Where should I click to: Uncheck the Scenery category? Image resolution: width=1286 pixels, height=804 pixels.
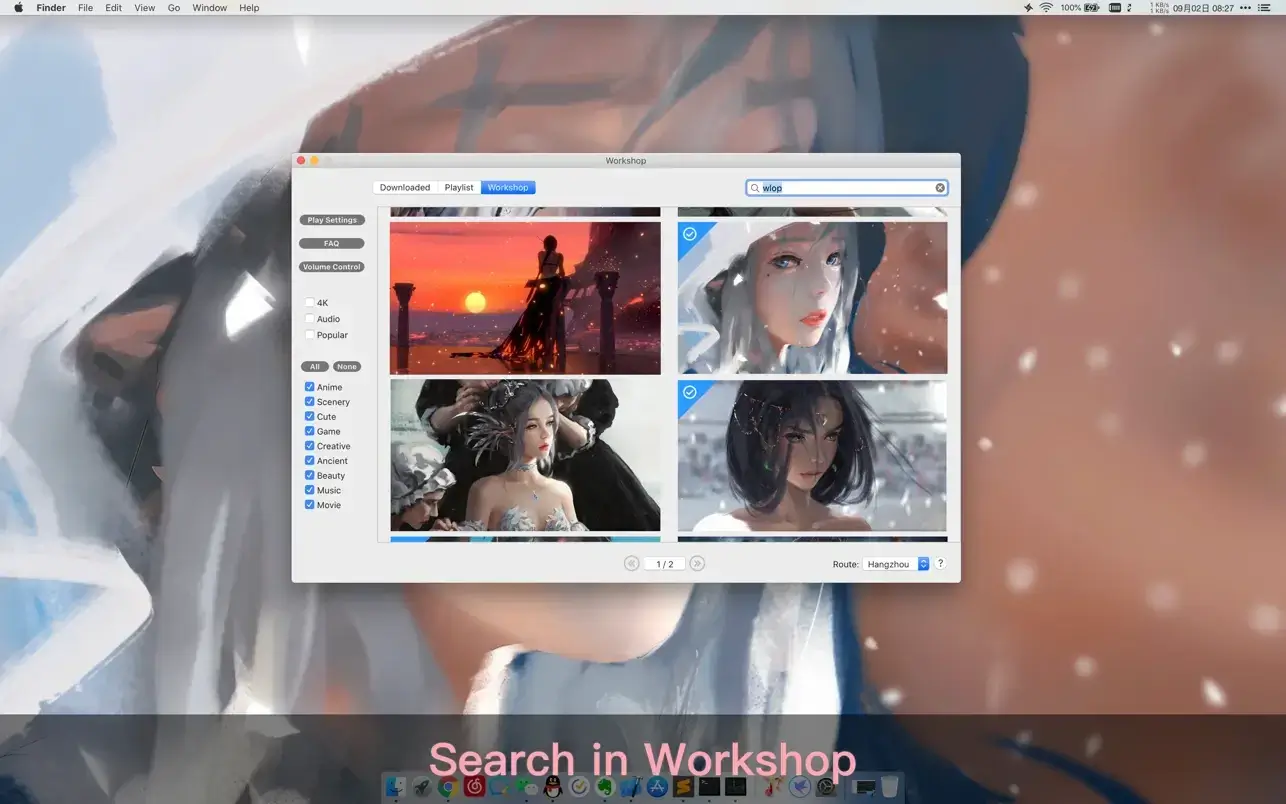coord(309,401)
